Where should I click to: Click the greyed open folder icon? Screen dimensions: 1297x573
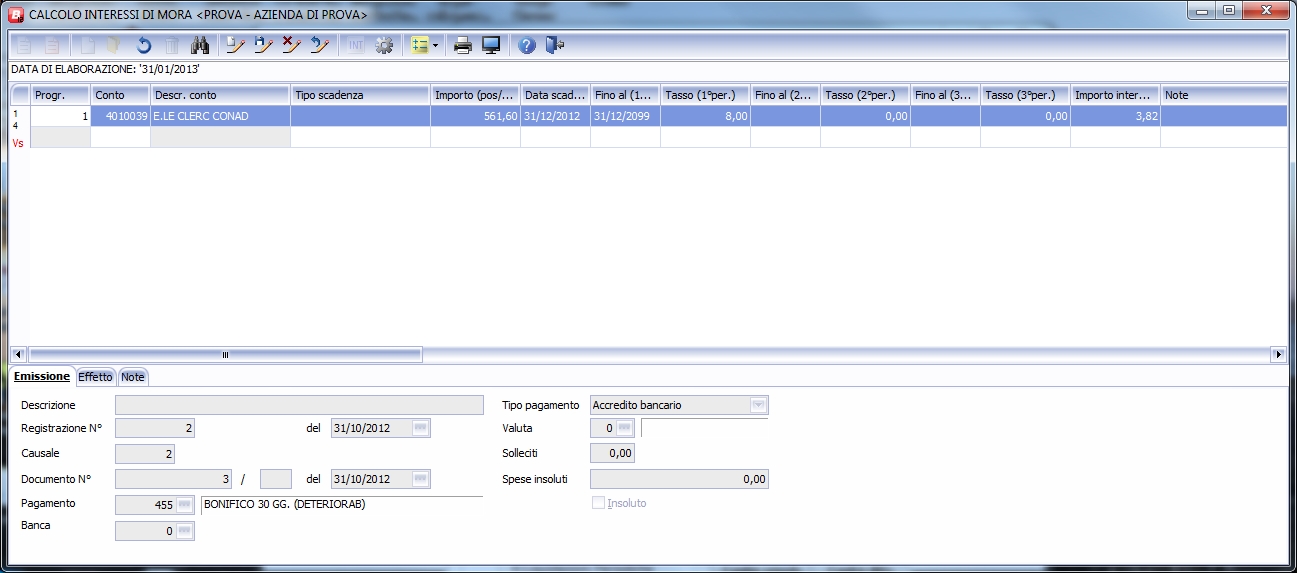[x=115, y=45]
